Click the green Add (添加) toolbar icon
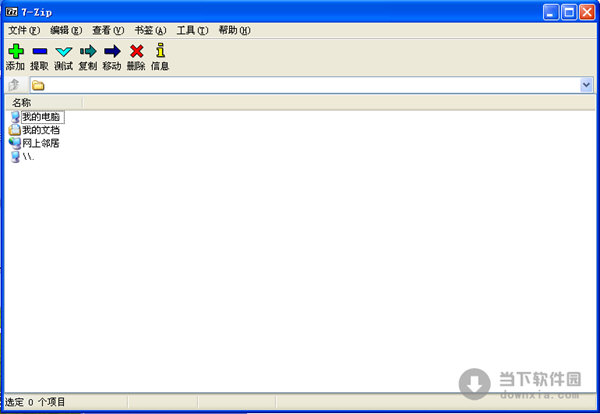600x414 pixels. pyautogui.click(x=16, y=51)
